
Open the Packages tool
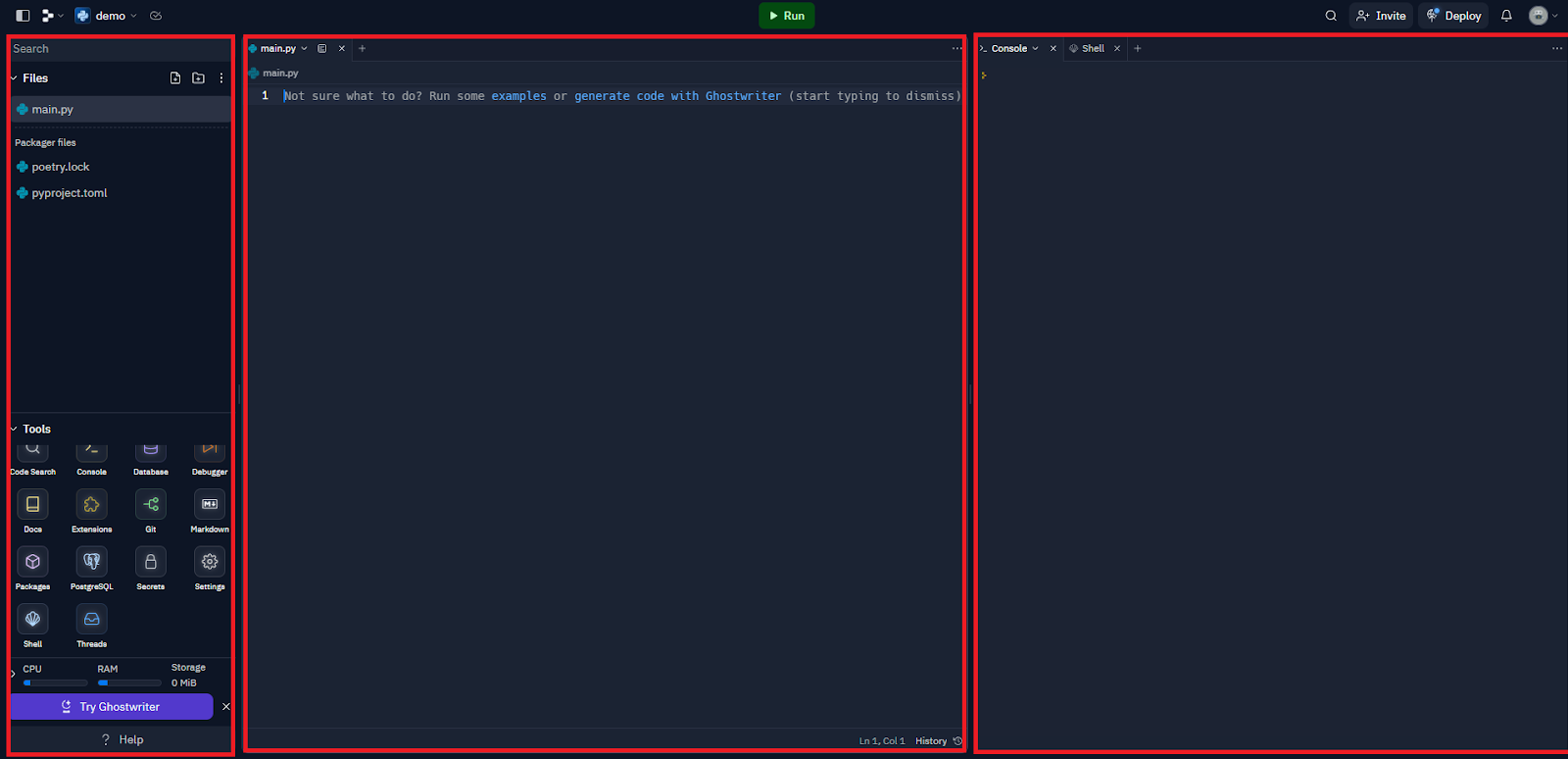[x=32, y=562]
